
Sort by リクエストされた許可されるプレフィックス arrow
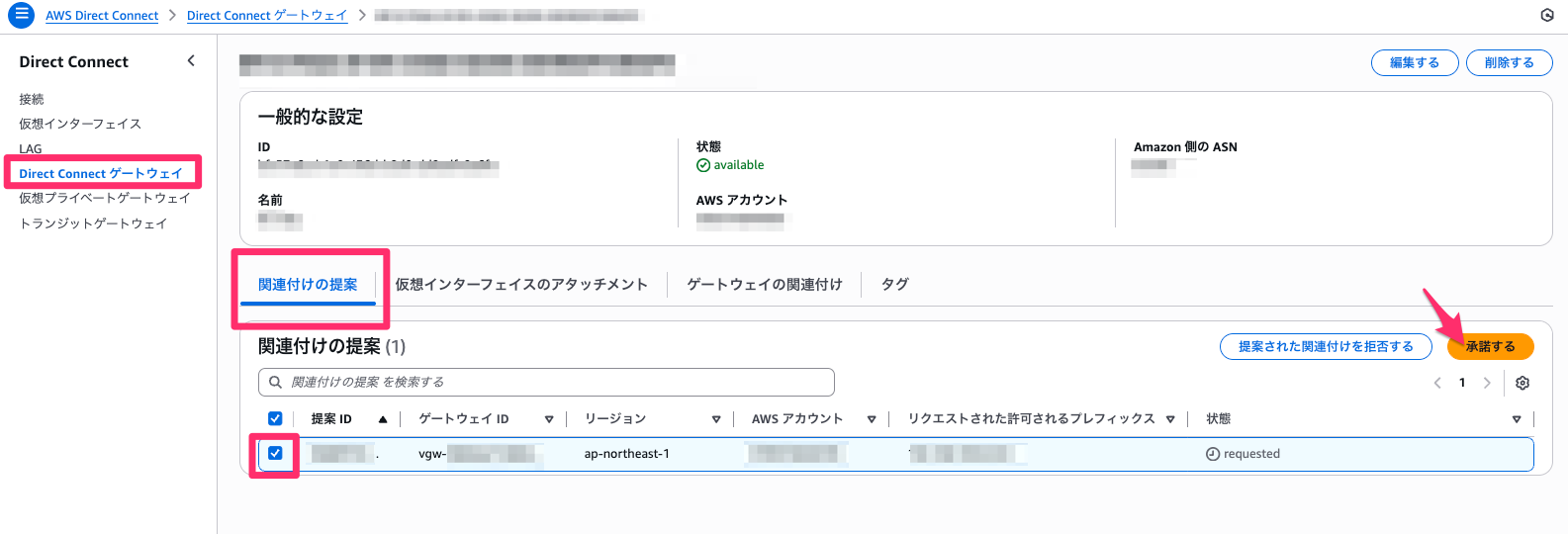pos(1170,419)
